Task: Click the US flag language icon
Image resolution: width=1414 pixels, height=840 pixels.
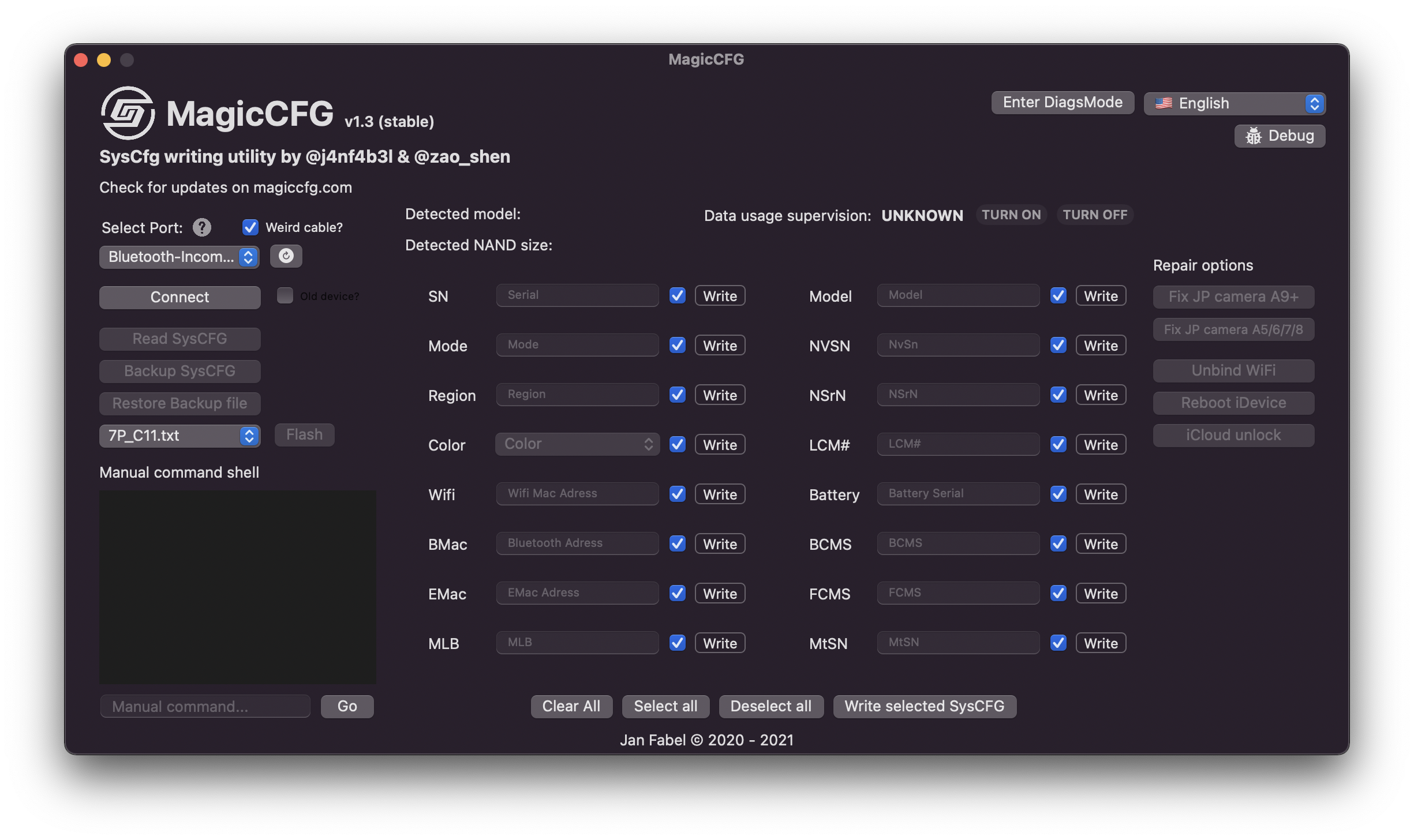Action: [1163, 103]
